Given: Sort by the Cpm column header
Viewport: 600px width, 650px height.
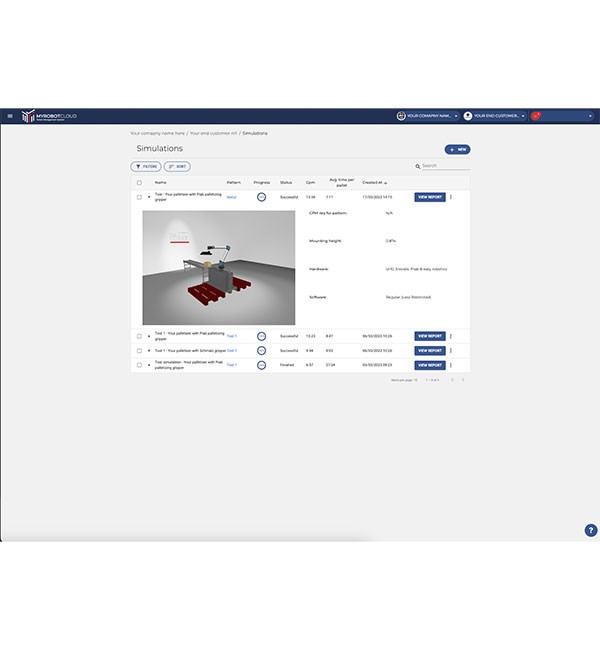Looking at the screenshot, I should click(310, 182).
